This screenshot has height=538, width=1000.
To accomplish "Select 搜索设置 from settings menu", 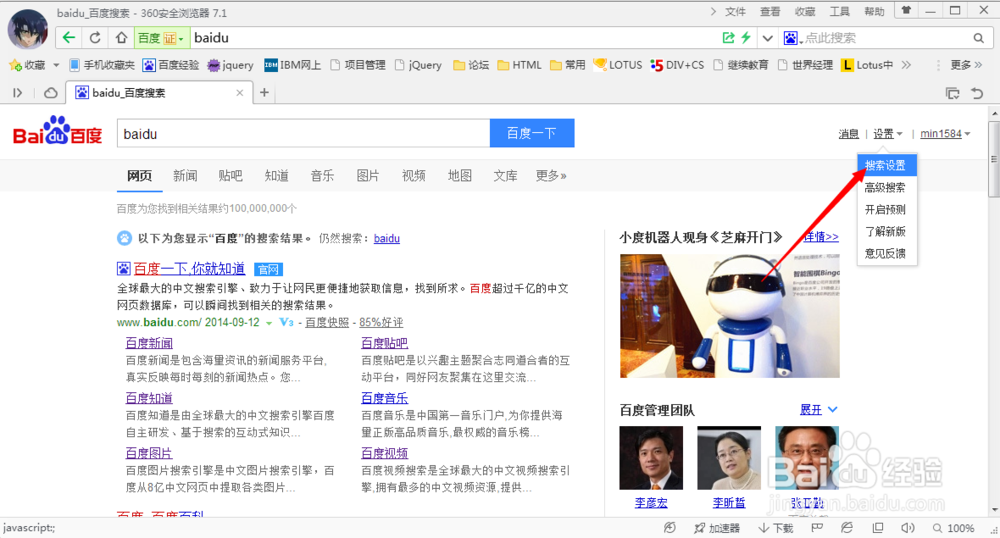I will click(886, 165).
